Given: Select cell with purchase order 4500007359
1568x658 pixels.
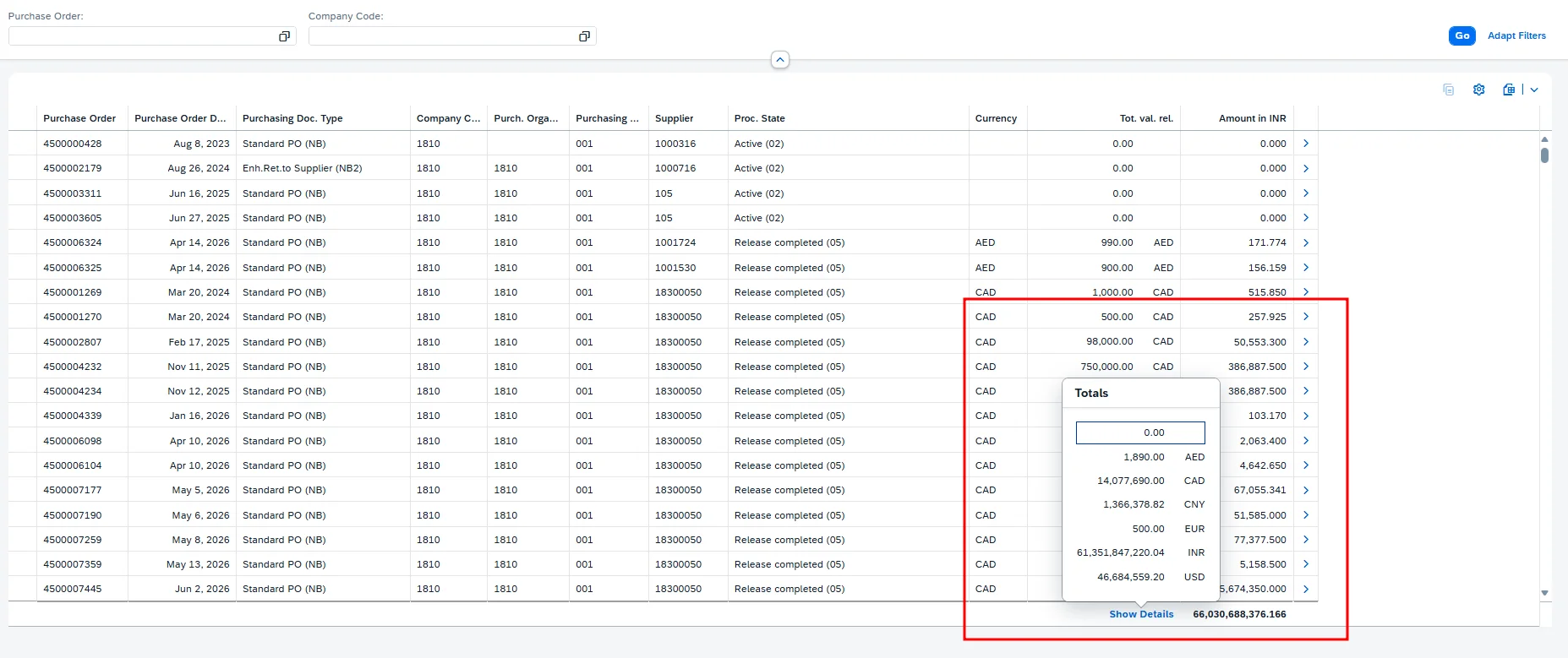Looking at the screenshot, I should [x=82, y=564].
